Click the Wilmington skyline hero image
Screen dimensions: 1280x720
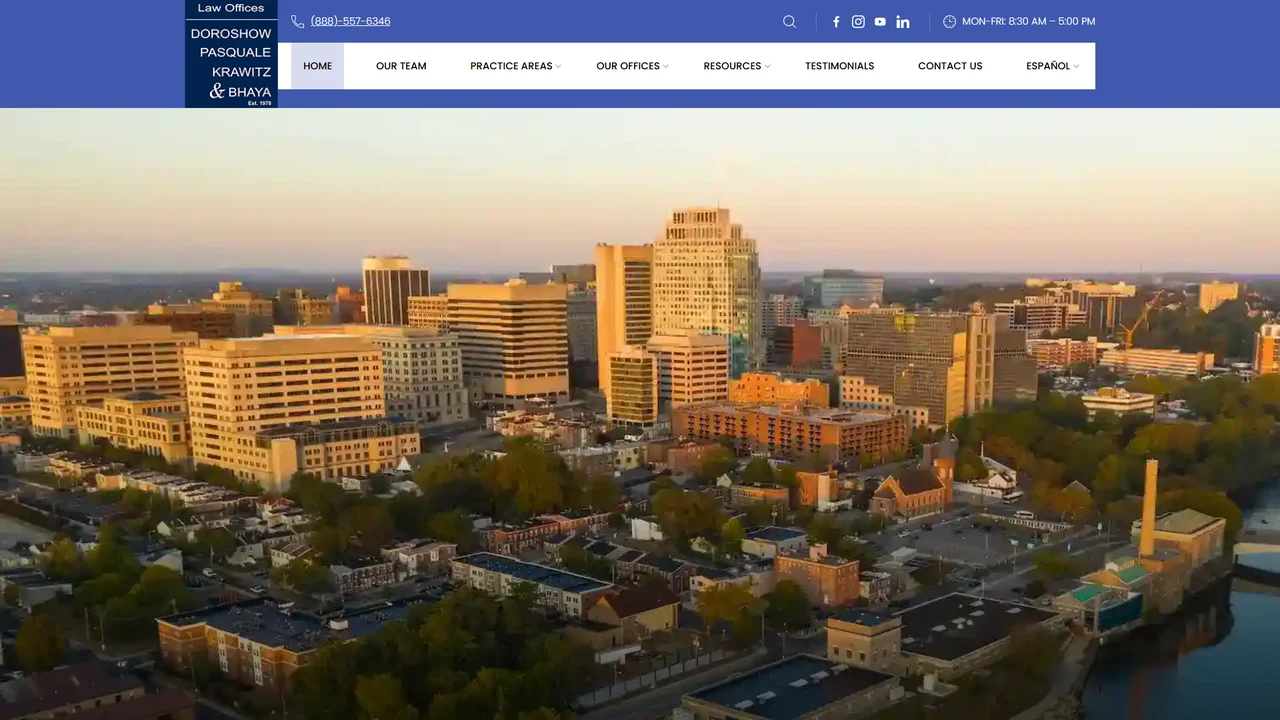tap(640, 414)
